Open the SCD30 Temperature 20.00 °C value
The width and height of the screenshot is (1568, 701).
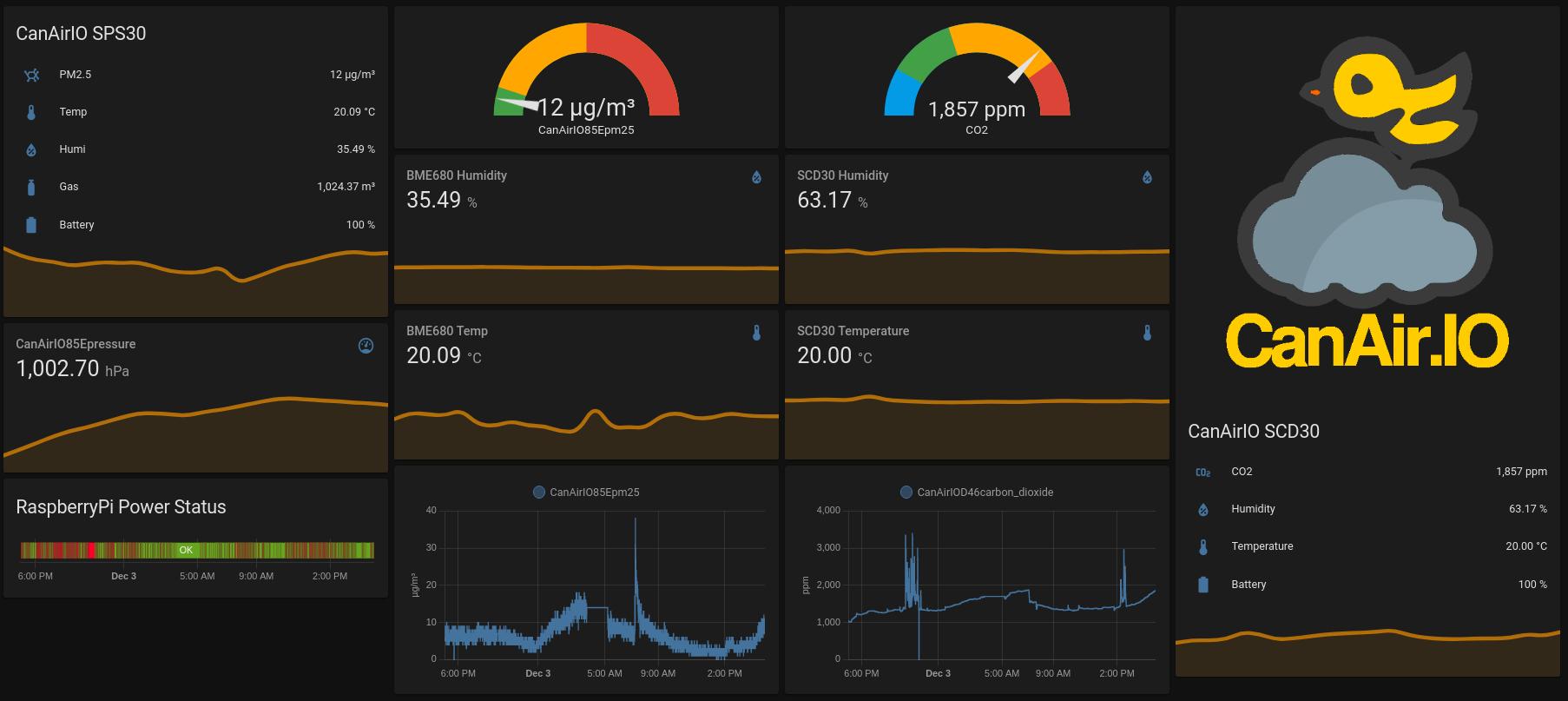pyautogui.click(x=834, y=355)
